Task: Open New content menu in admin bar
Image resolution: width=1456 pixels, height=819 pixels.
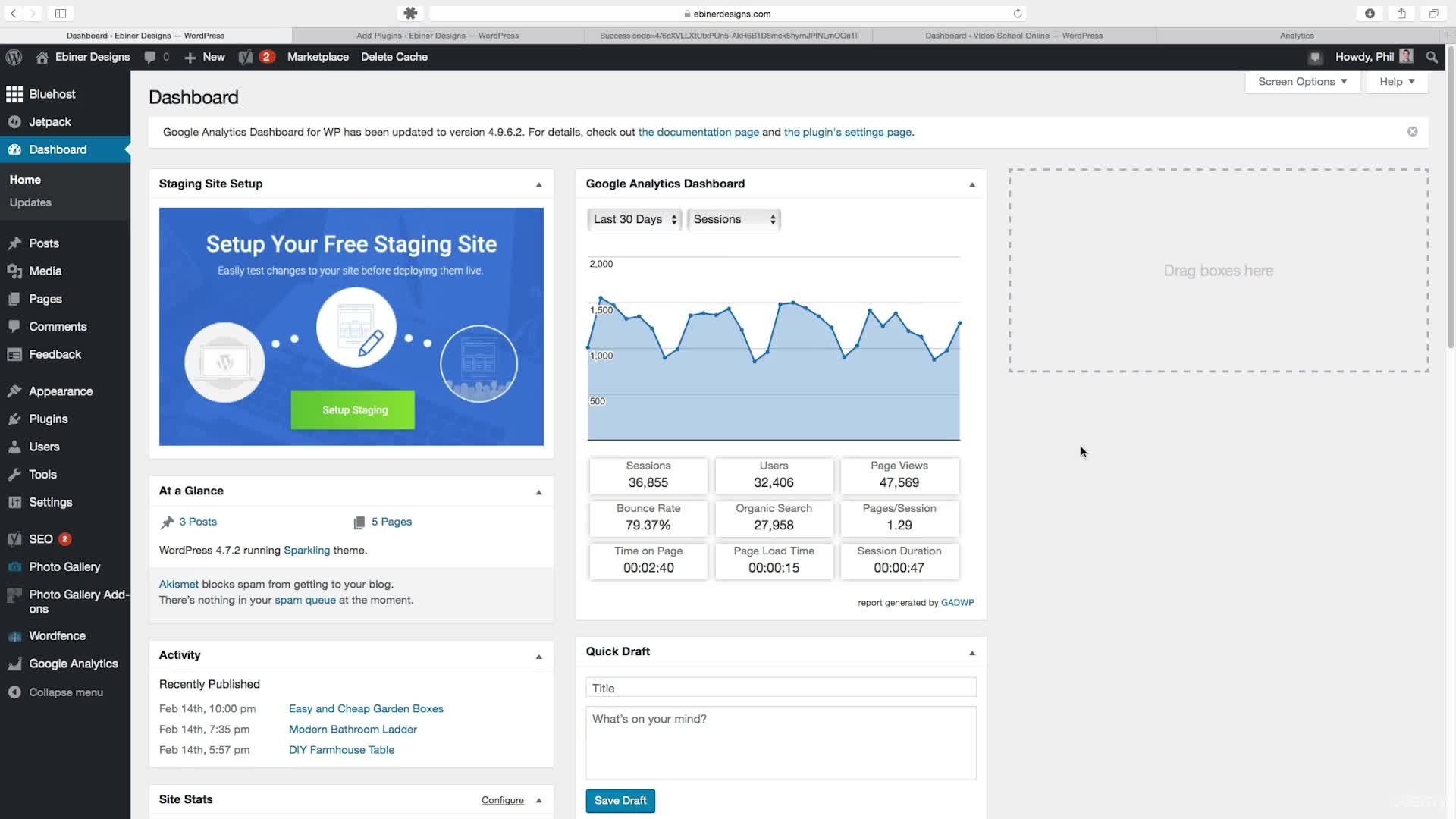Action: point(205,57)
